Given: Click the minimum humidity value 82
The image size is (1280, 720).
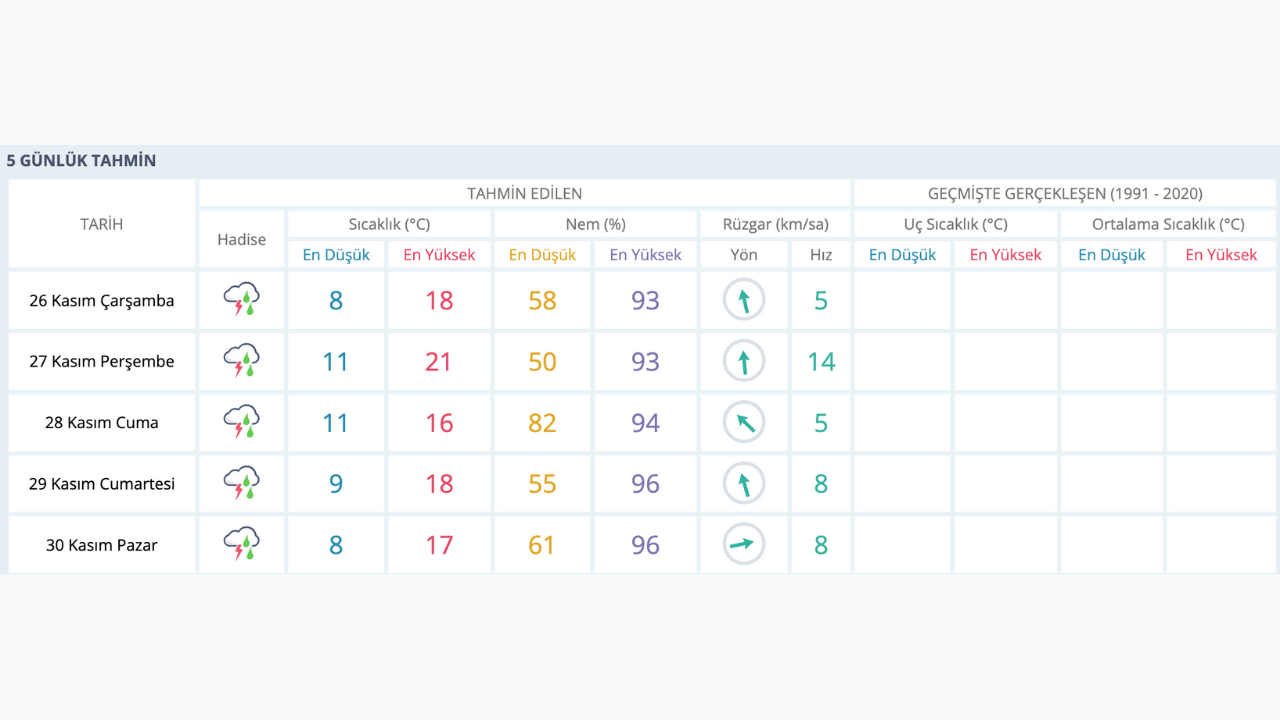Looking at the screenshot, I should pyautogui.click(x=542, y=422).
